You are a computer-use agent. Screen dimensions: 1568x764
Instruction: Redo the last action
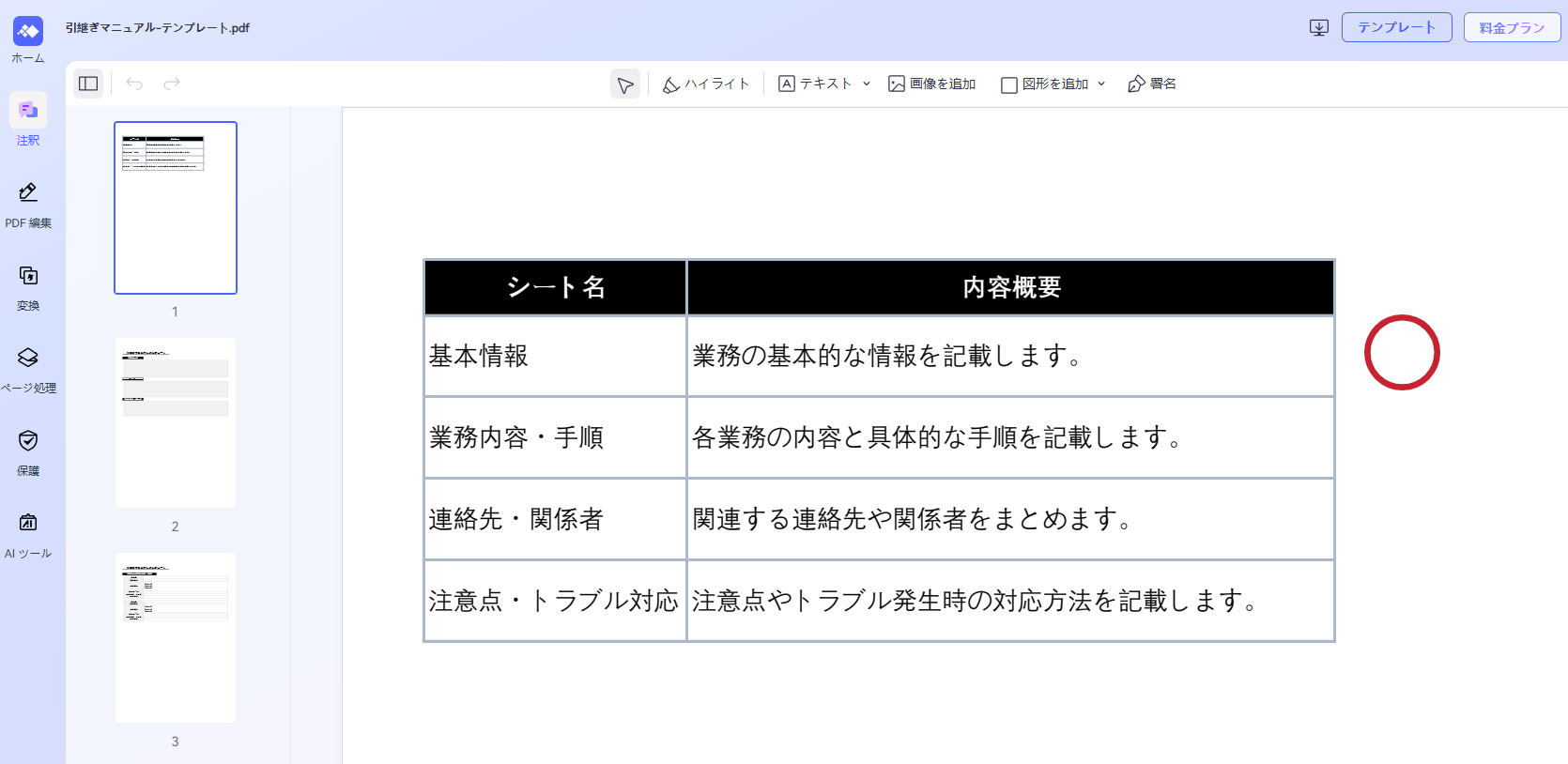coord(172,84)
